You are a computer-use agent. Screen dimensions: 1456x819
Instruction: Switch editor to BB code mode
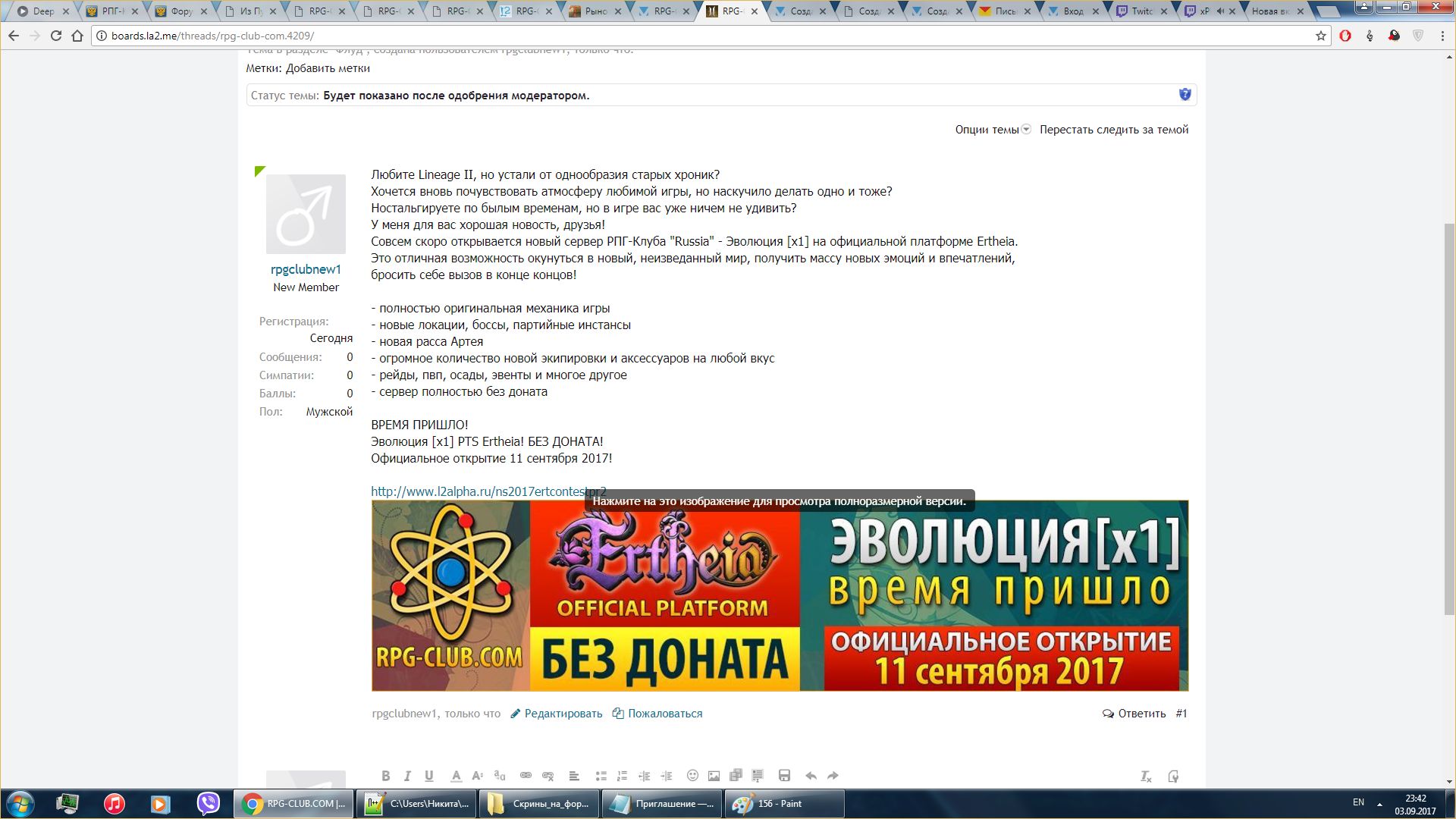(x=1173, y=776)
